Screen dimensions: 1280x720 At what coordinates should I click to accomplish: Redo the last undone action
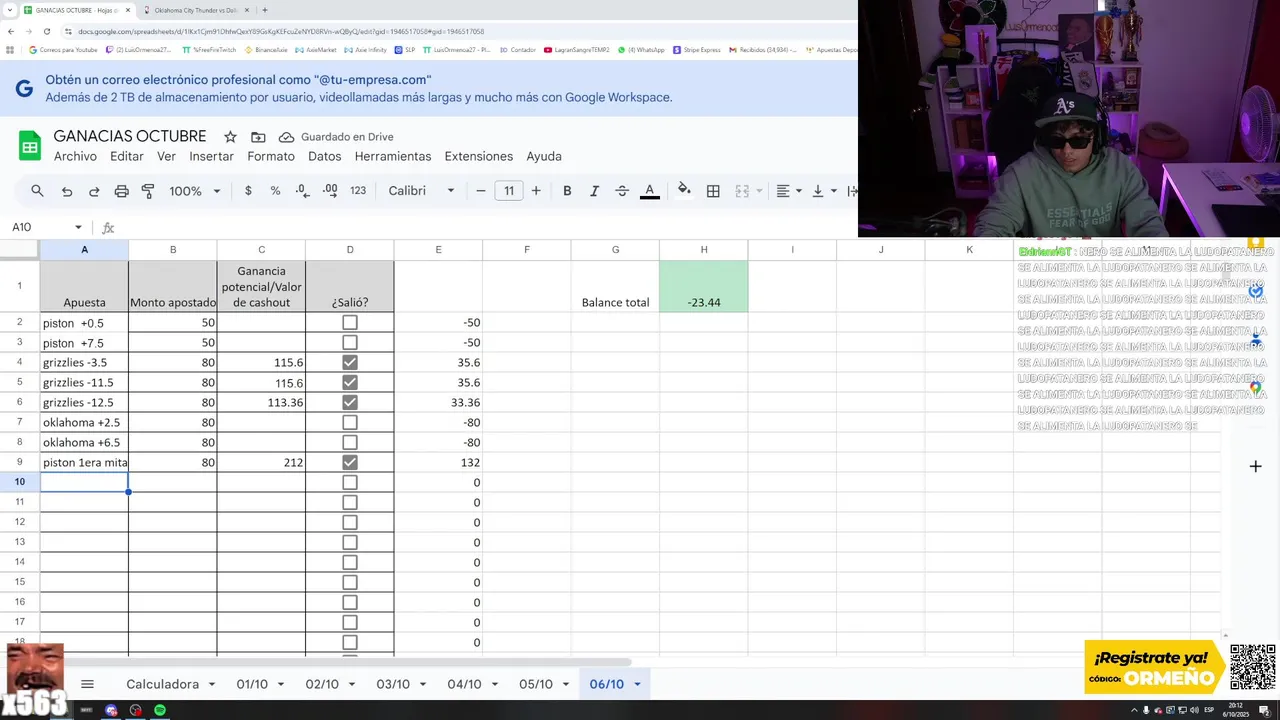pos(94,191)
